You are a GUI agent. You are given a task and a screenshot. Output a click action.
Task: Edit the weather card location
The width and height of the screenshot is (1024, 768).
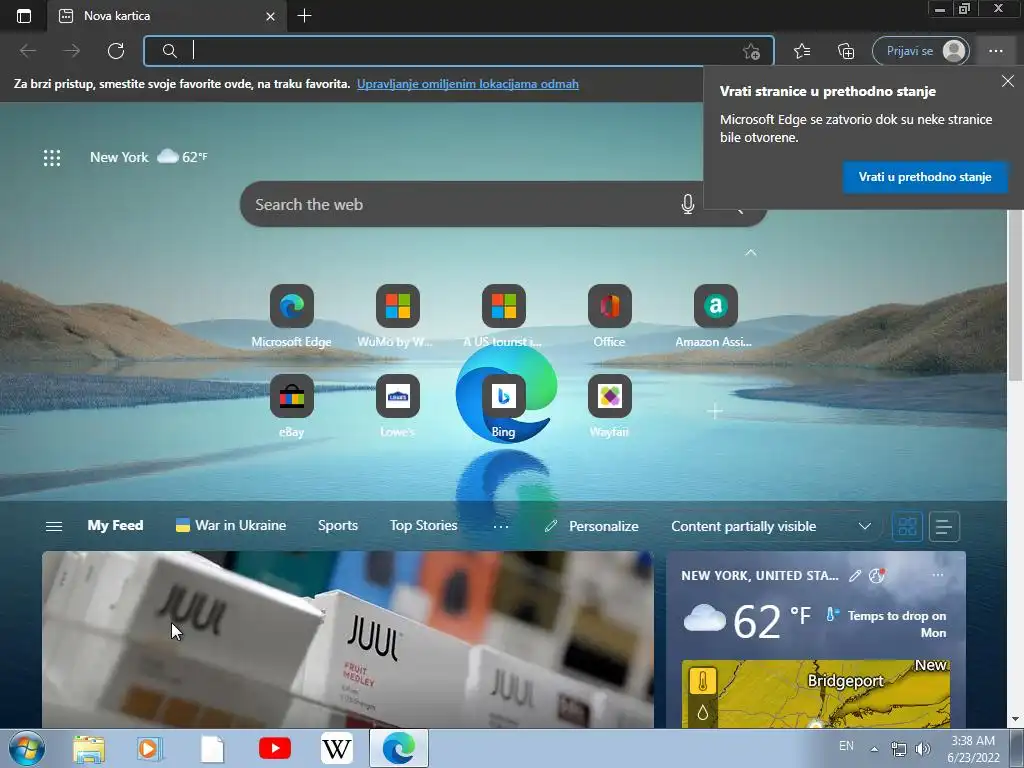click(855, 575)
